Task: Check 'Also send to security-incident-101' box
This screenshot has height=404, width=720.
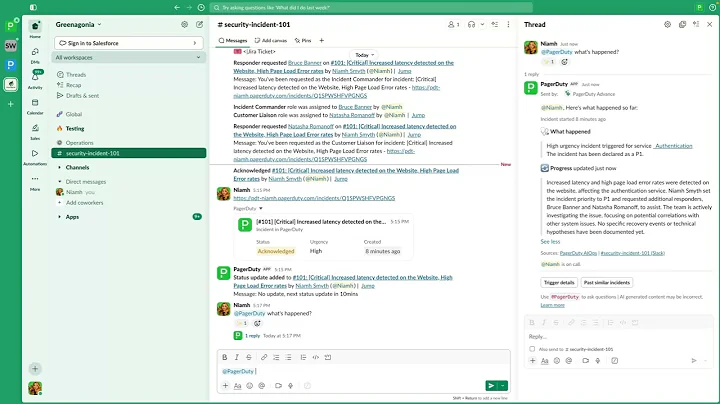Action: click(532, 349)
